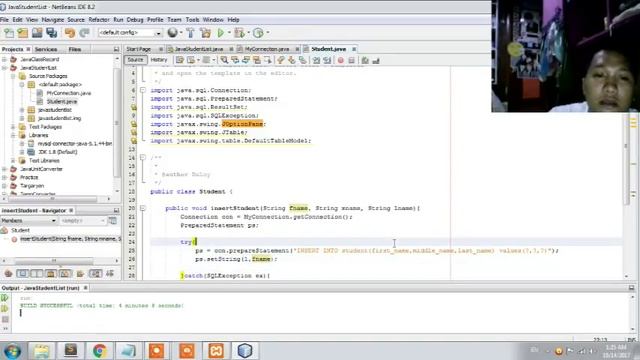Image resolution: width=640 pixels, height=360 pixels.
Task: Toggle Sort by Source in Navigator
Action: pyautogui.click(x=110, y=273)
